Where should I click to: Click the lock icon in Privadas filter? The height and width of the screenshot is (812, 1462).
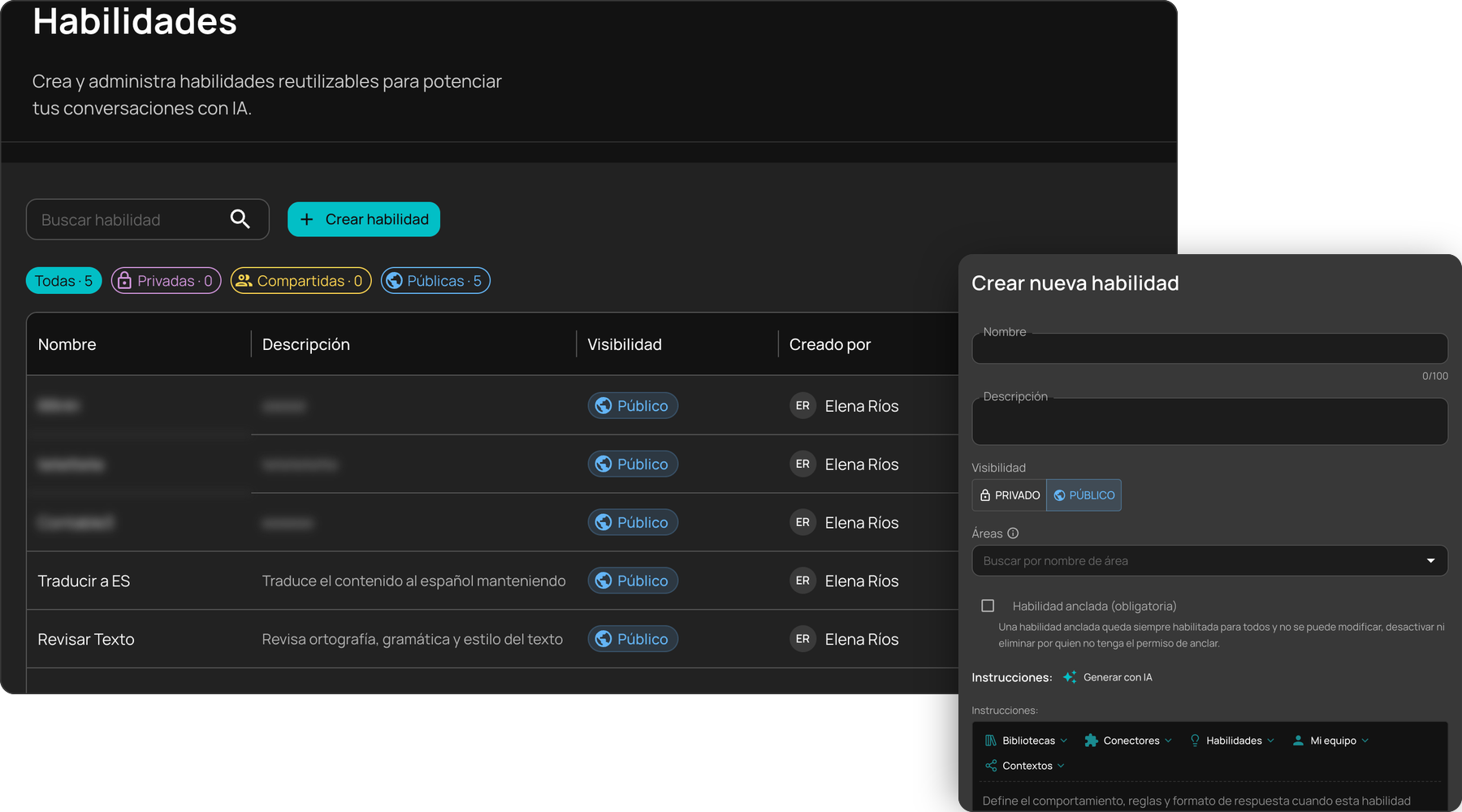124,280
